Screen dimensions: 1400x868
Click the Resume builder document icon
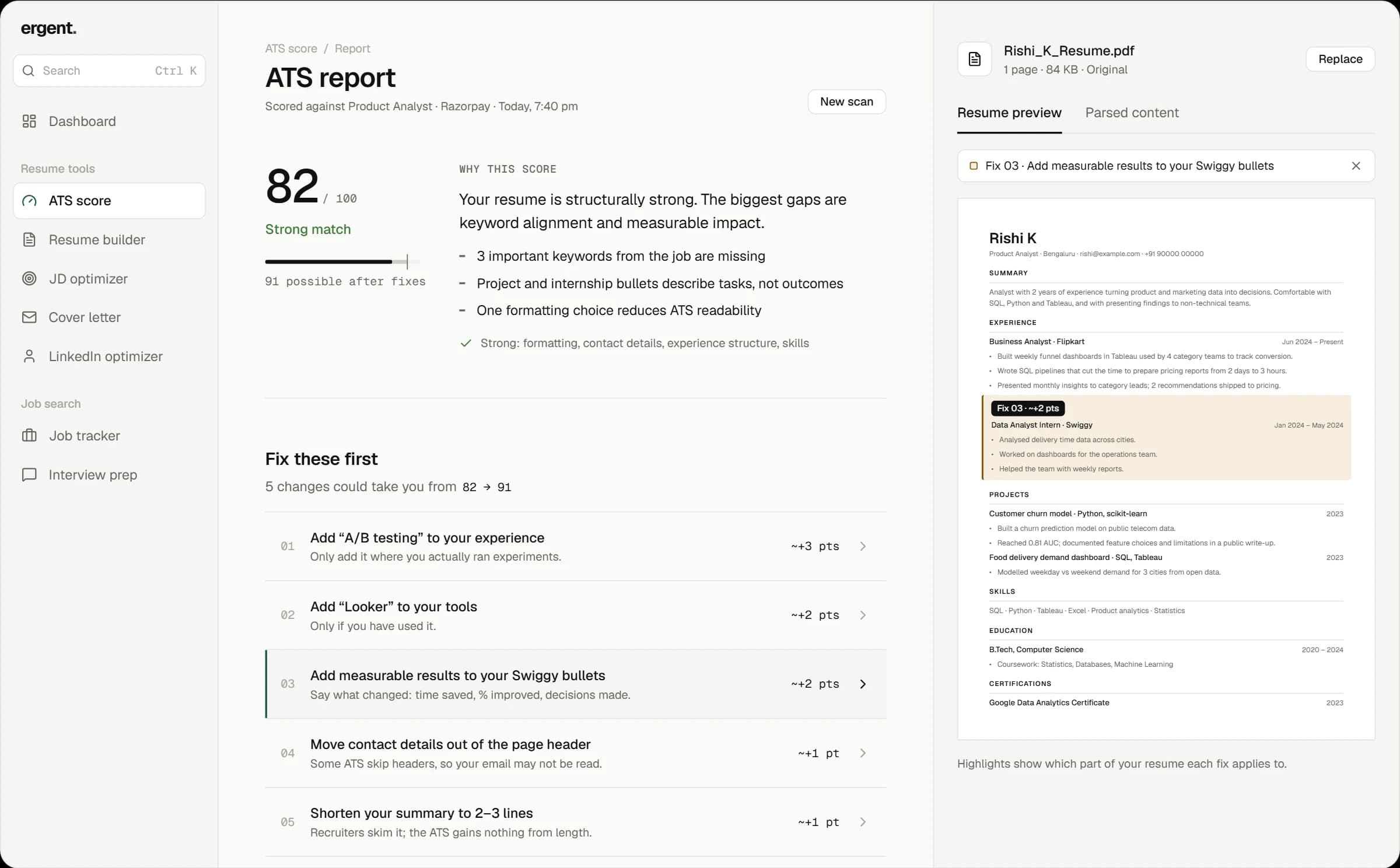click(x=29, y=240)
